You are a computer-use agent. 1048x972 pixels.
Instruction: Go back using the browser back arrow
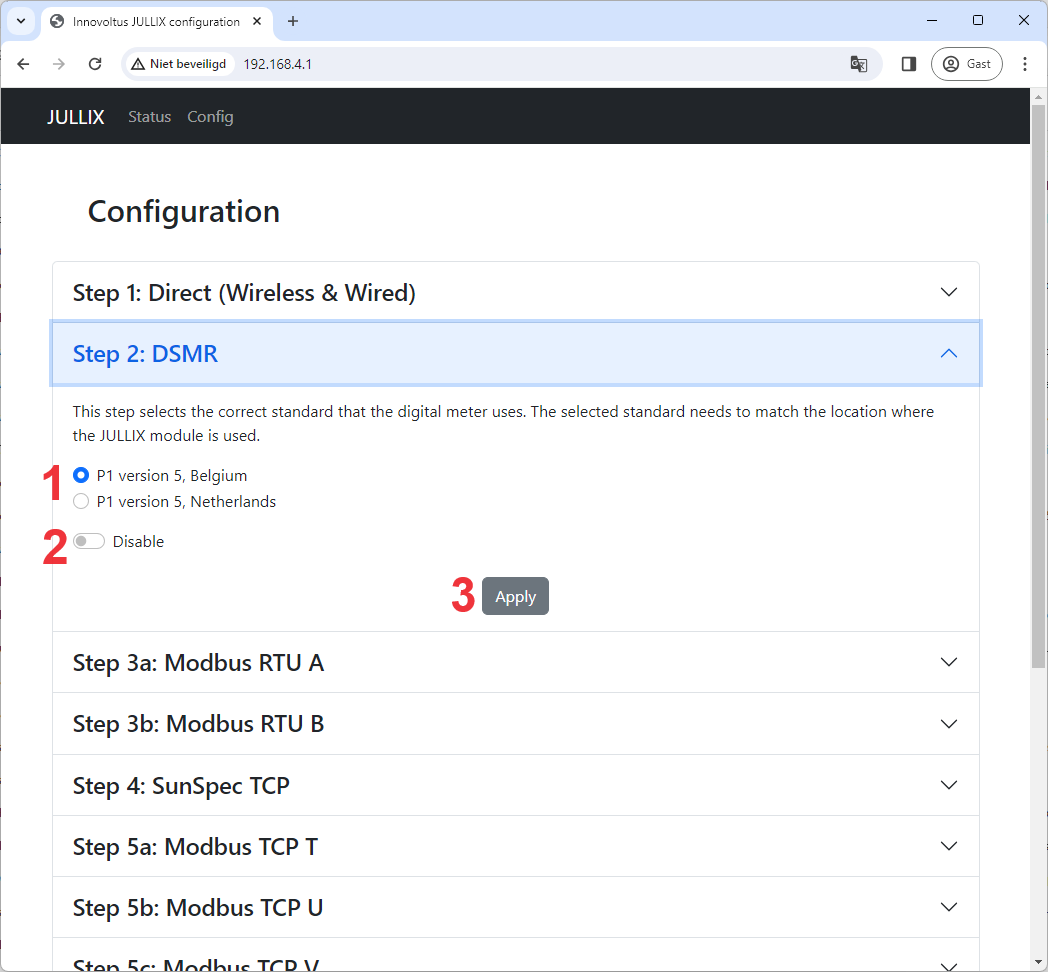pyautogui.click(x=23, y=64)
